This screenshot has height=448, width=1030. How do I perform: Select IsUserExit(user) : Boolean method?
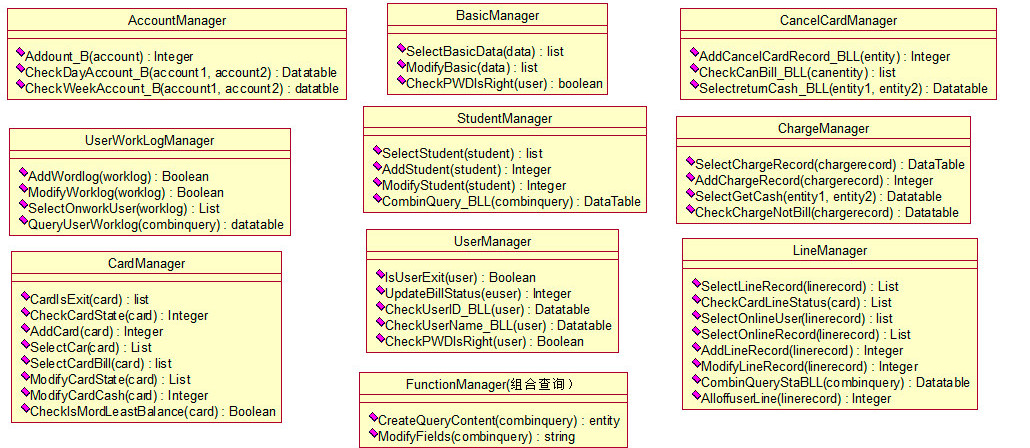pos(460,277)
